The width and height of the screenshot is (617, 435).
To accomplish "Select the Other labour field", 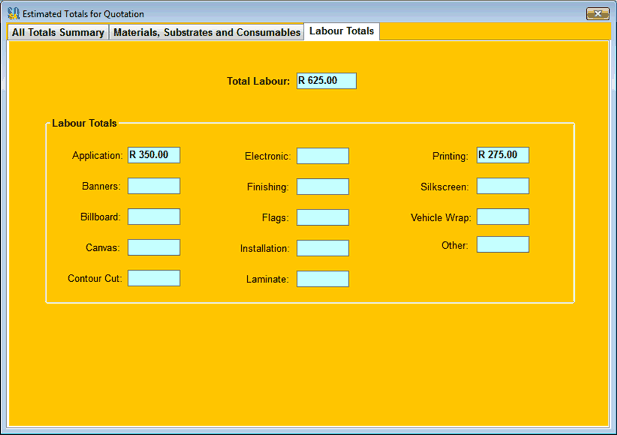I will [503, 245].
